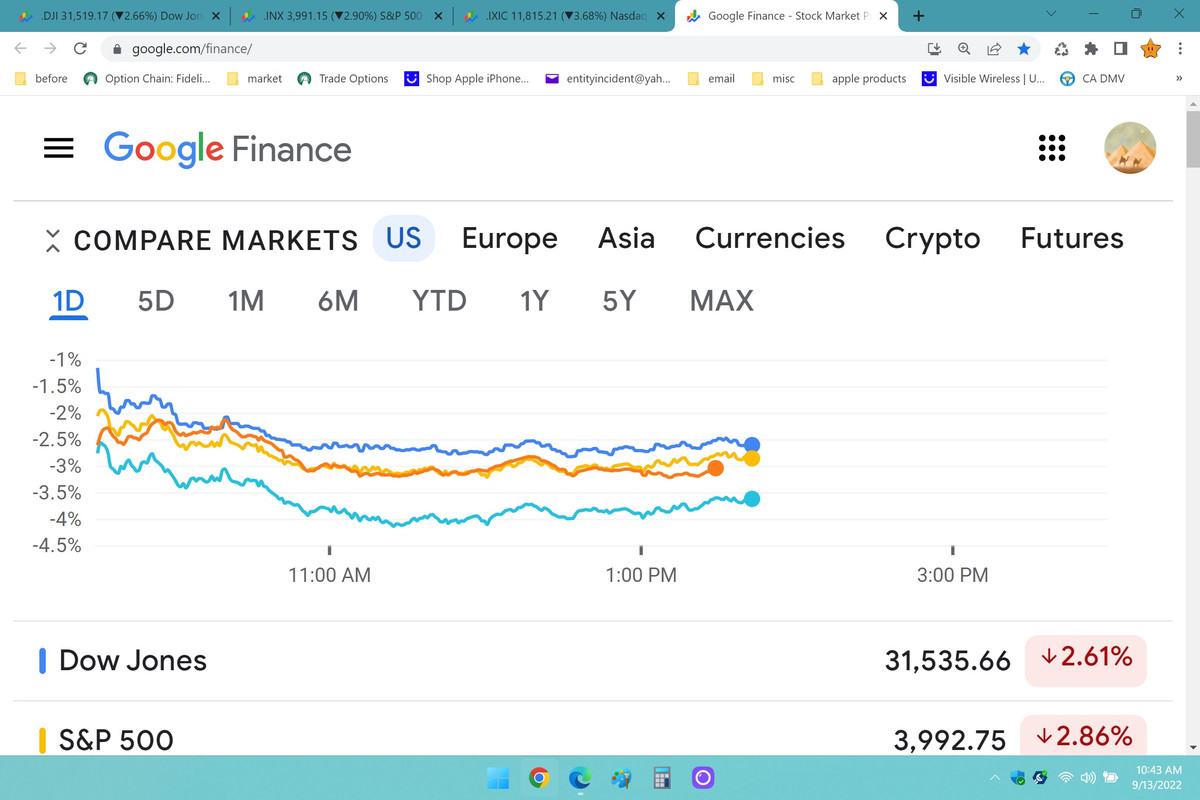This screenshot has width=1200, height=800.
Task: Switch to the .IXIC Nasdaq tab
Action: click(565, 16)
